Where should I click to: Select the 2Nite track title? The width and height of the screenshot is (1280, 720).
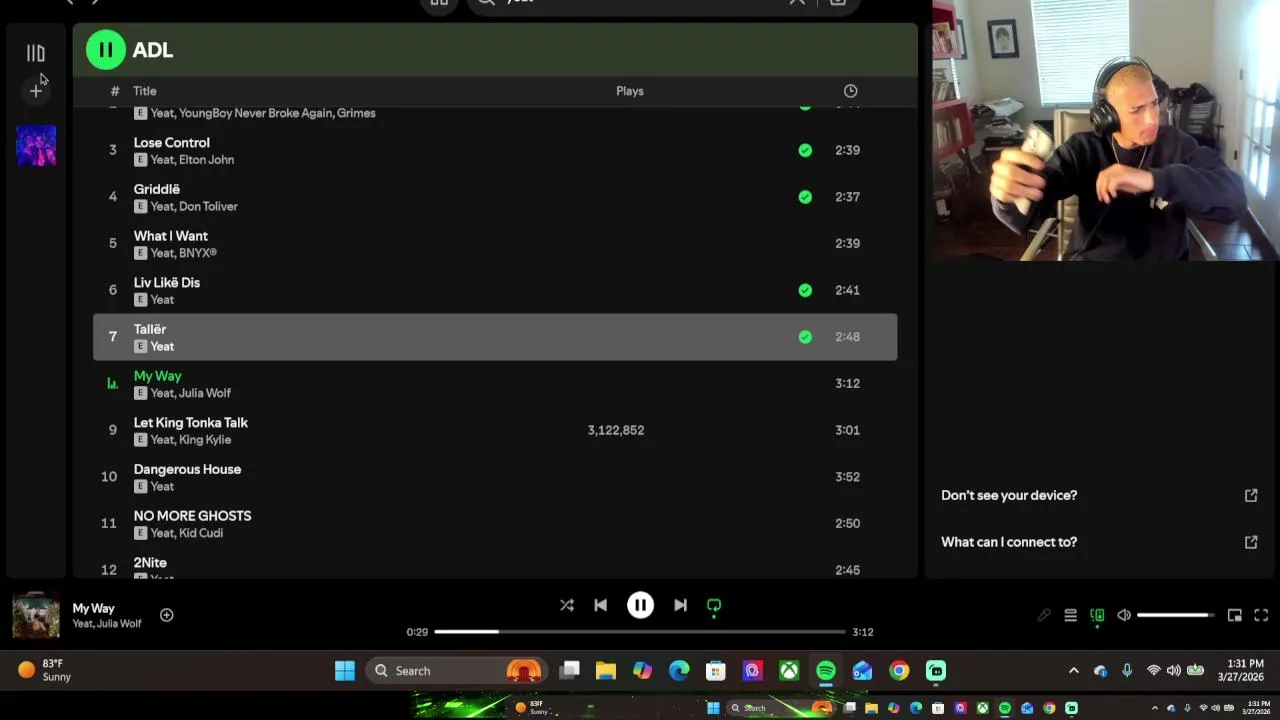click(150, 563)
